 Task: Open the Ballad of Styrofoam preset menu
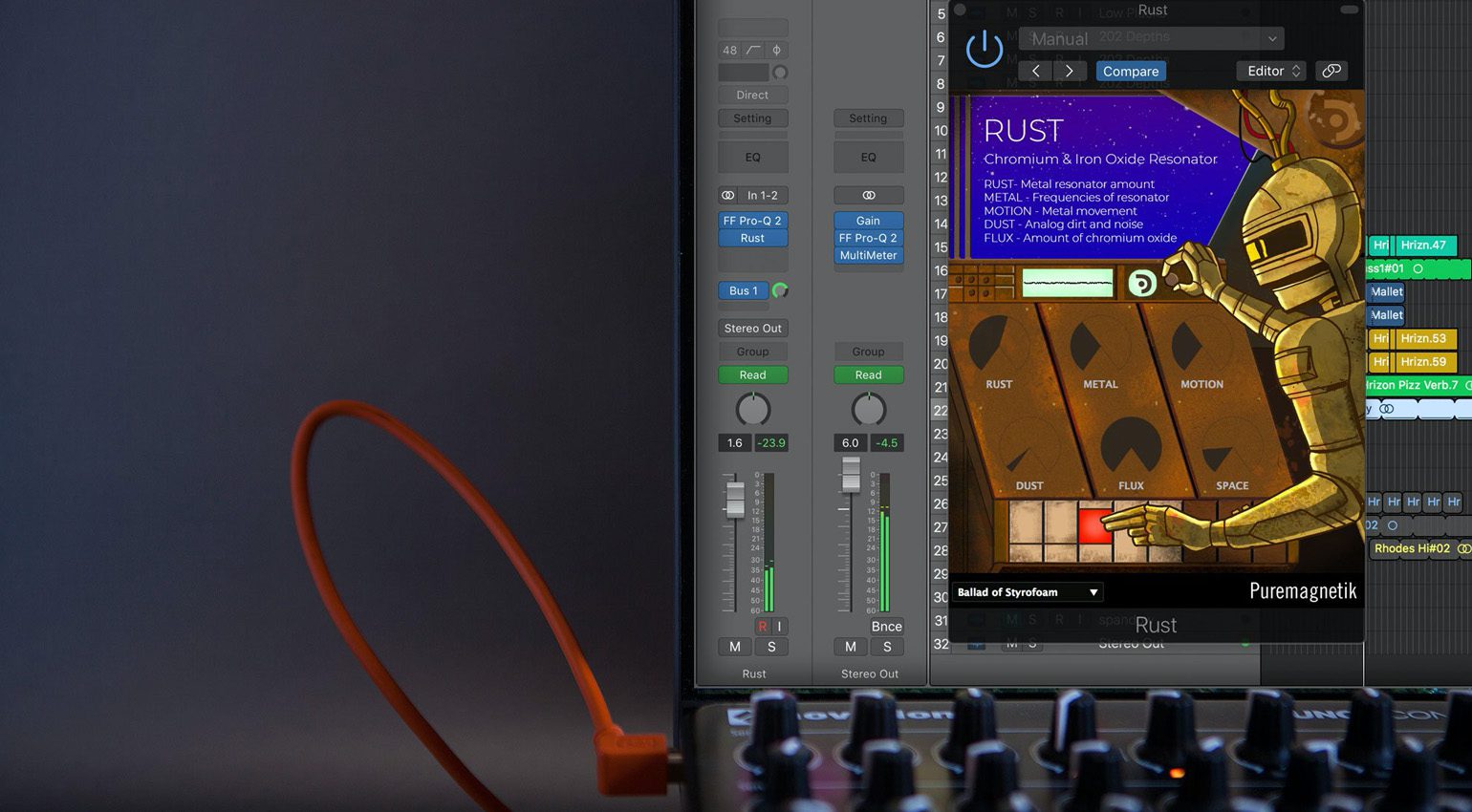(1027, 592)
